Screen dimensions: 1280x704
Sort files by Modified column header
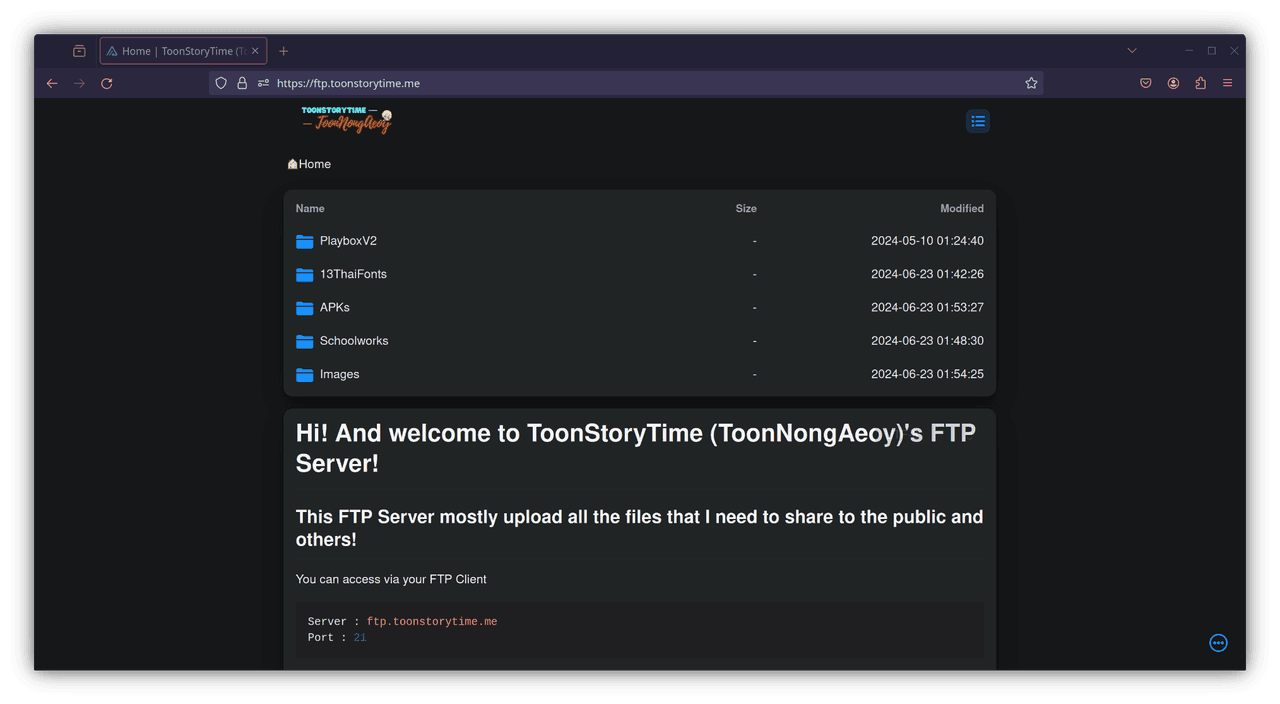[961, 209]
